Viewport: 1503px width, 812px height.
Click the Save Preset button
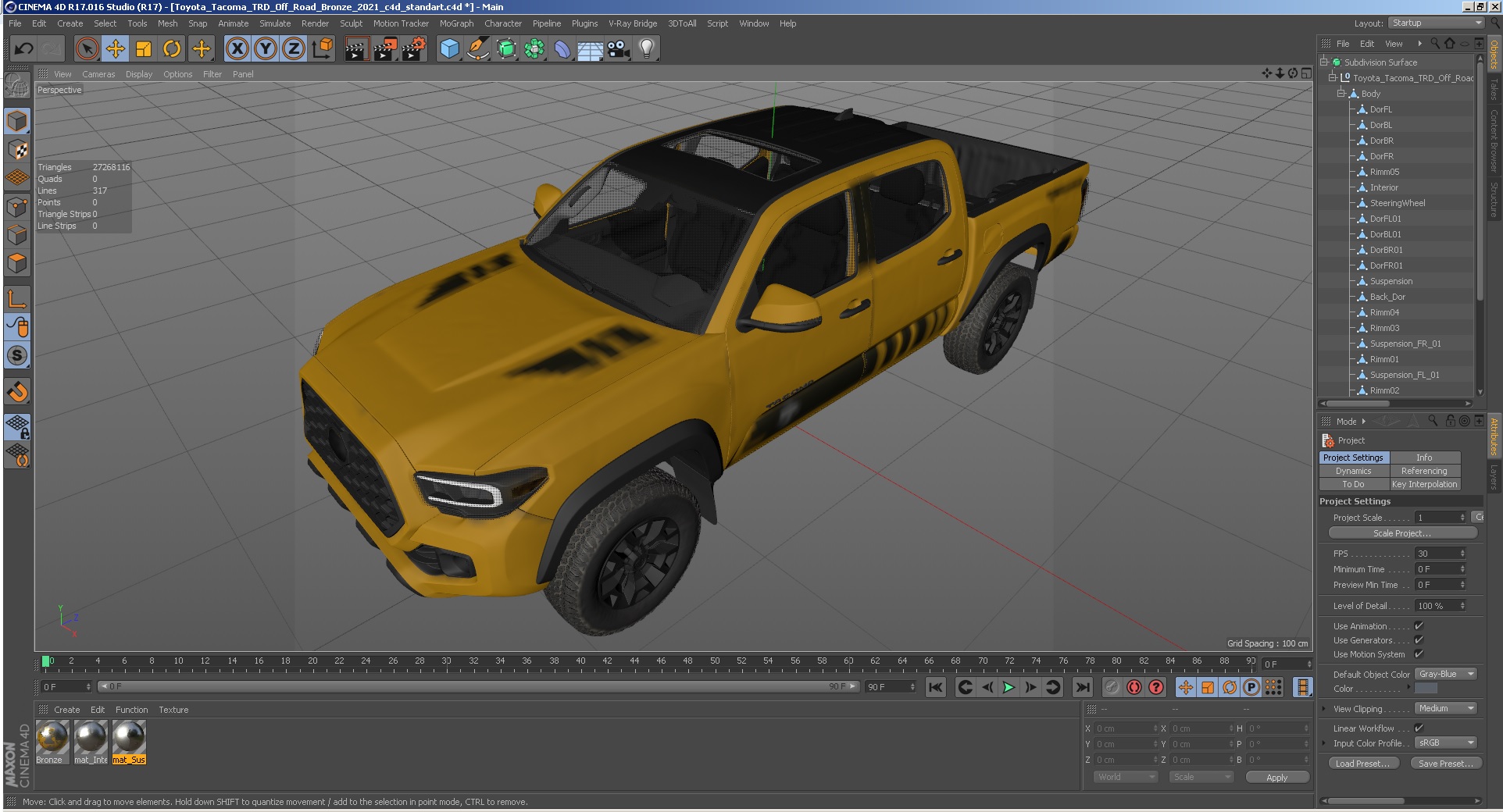[1446, 764]
